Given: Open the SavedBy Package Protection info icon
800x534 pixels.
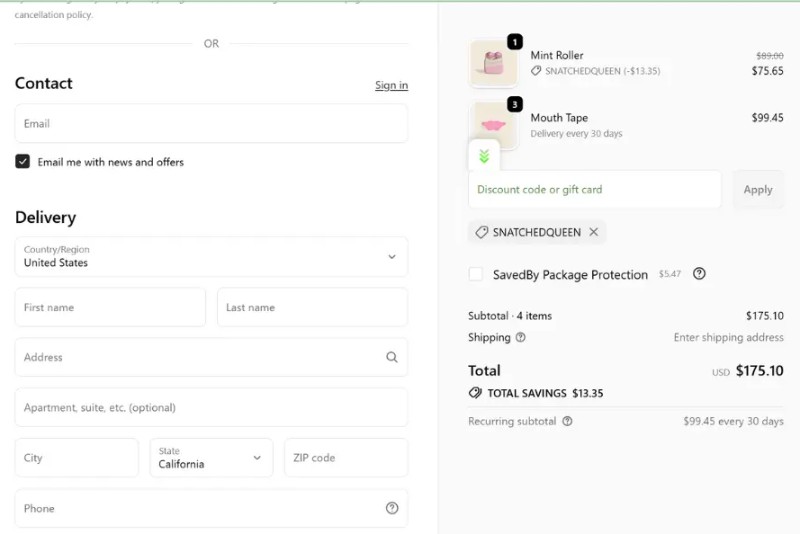Looking at the screenshot, I should tap(699, 274).
